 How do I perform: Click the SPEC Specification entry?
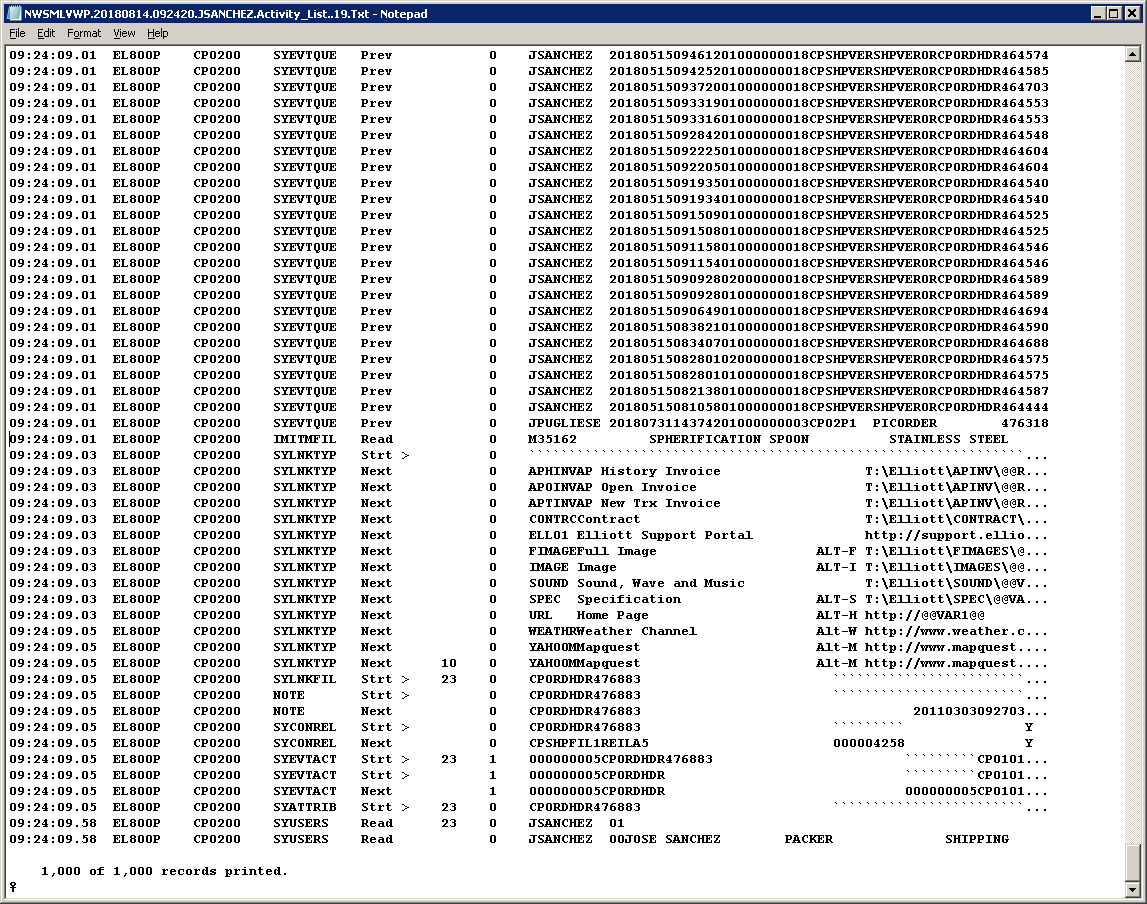[604, 600]
